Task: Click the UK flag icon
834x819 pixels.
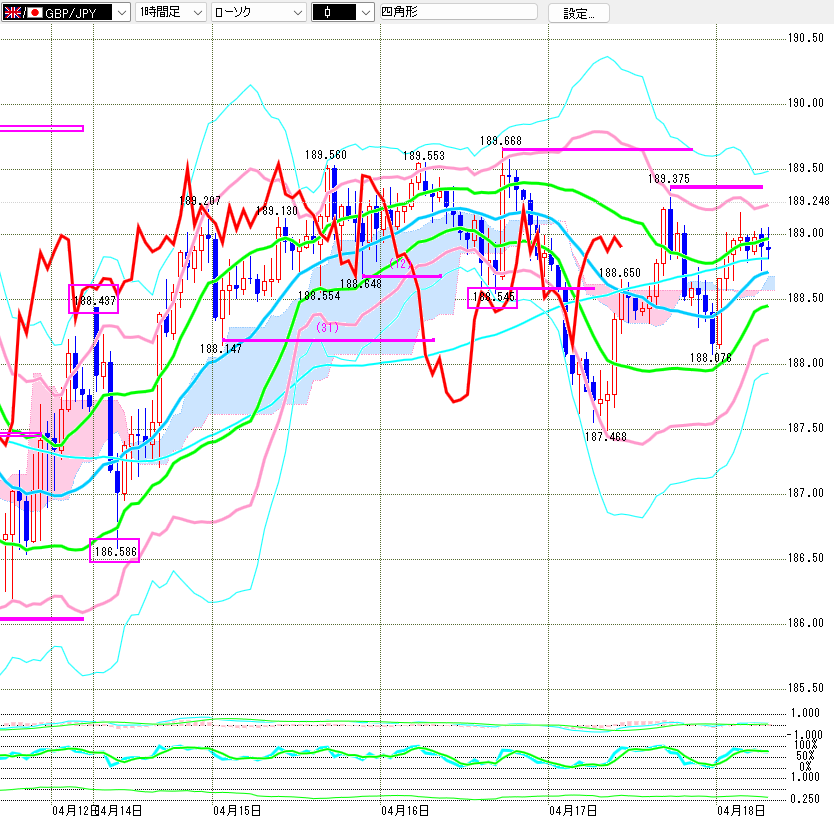Action: click(13, 13)
